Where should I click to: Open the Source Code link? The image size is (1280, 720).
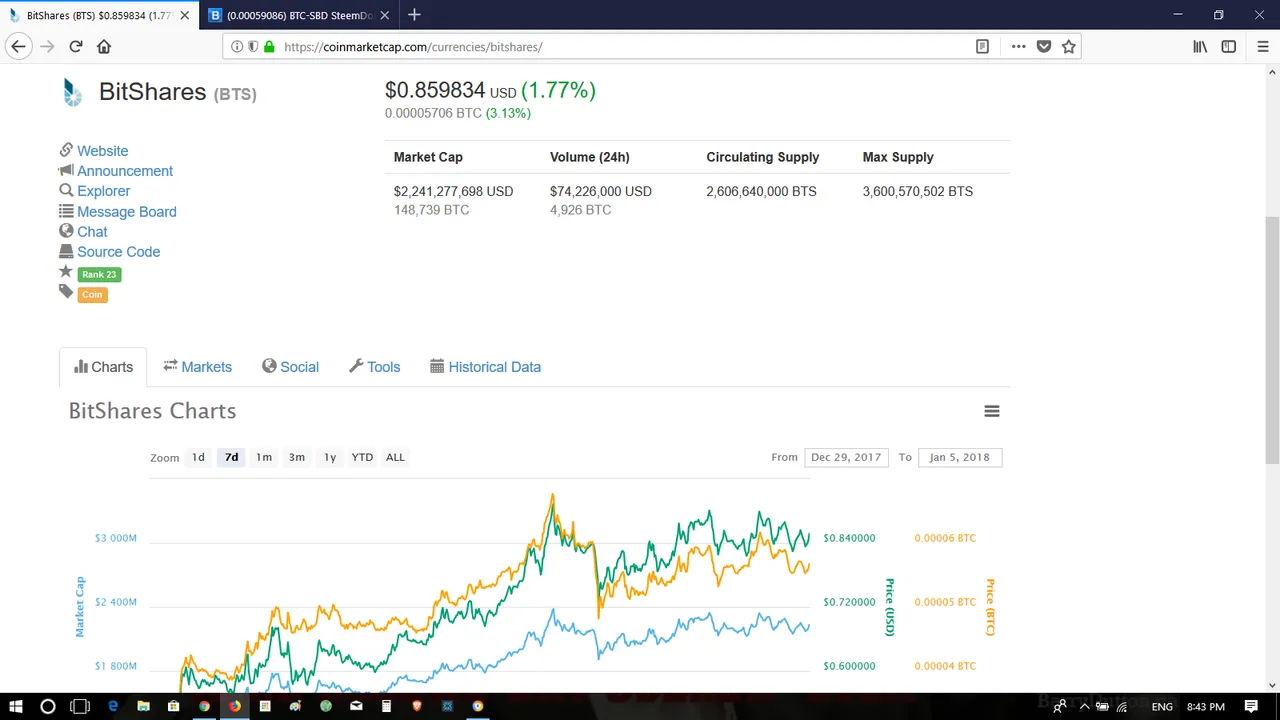[118, 252]
